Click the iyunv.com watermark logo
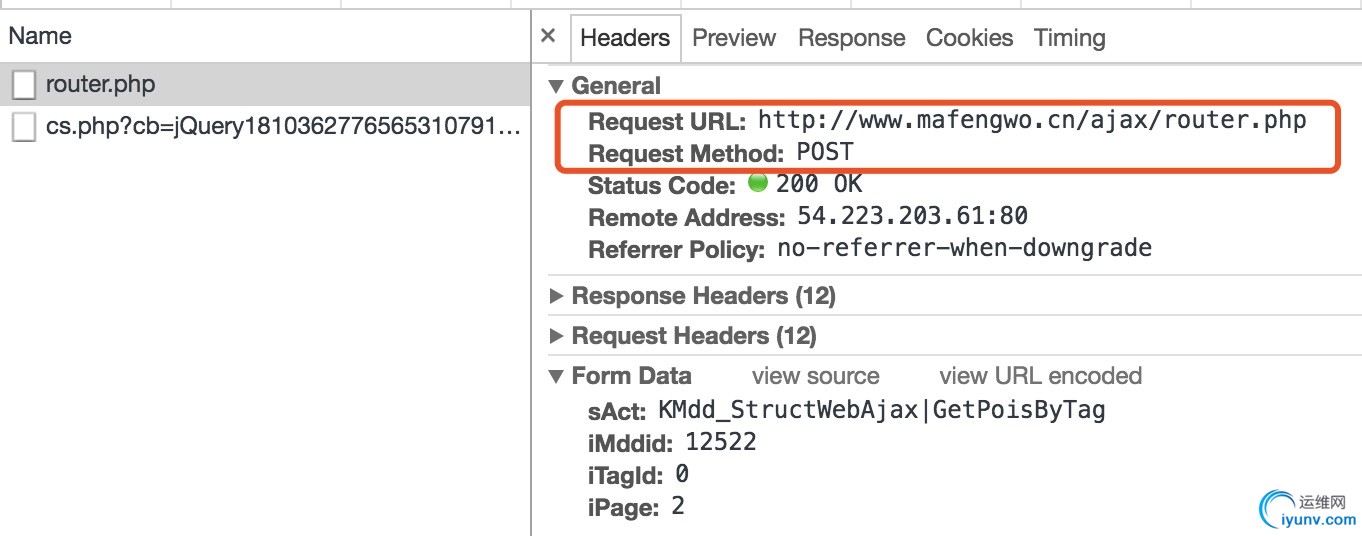 click(1308, 507)
